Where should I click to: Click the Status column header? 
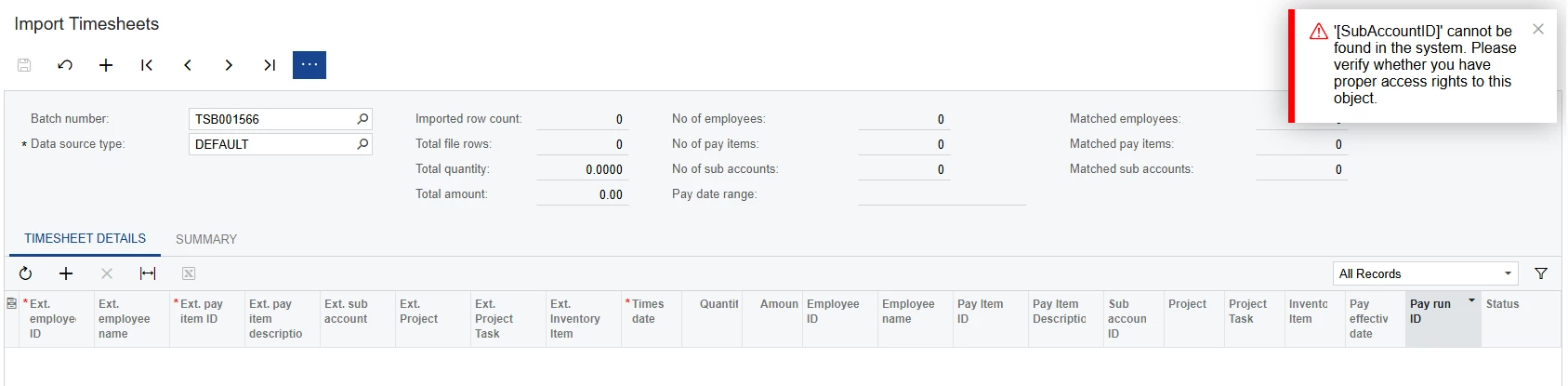pos(1521,319)
